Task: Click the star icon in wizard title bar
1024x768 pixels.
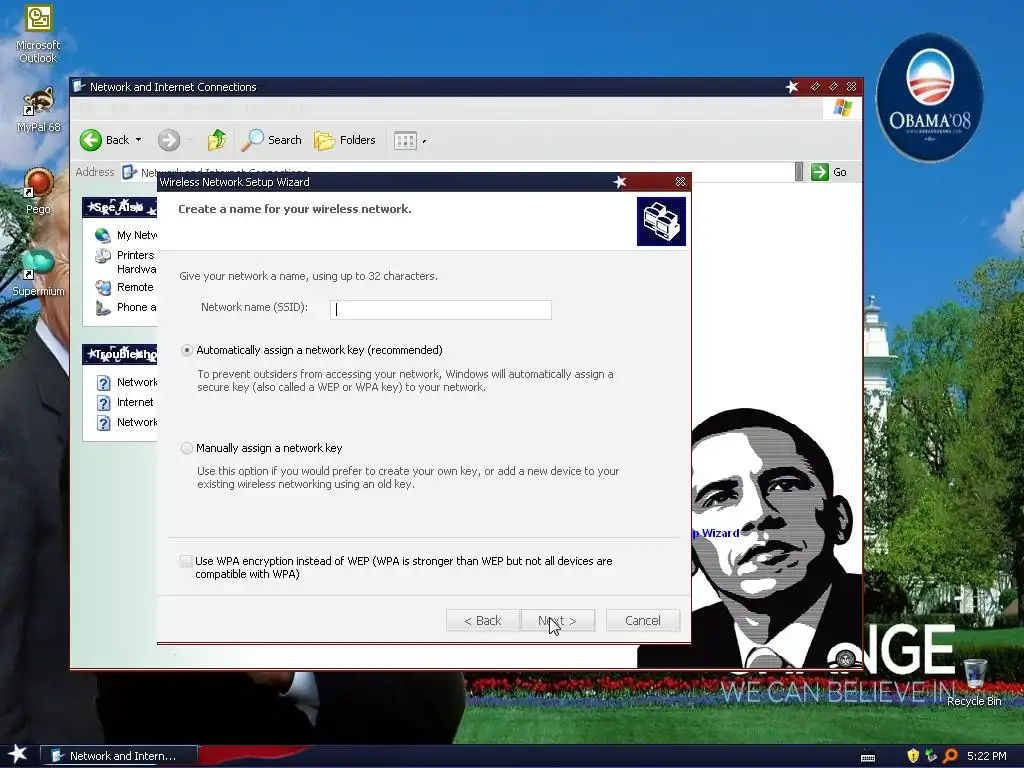Action: 620,182
